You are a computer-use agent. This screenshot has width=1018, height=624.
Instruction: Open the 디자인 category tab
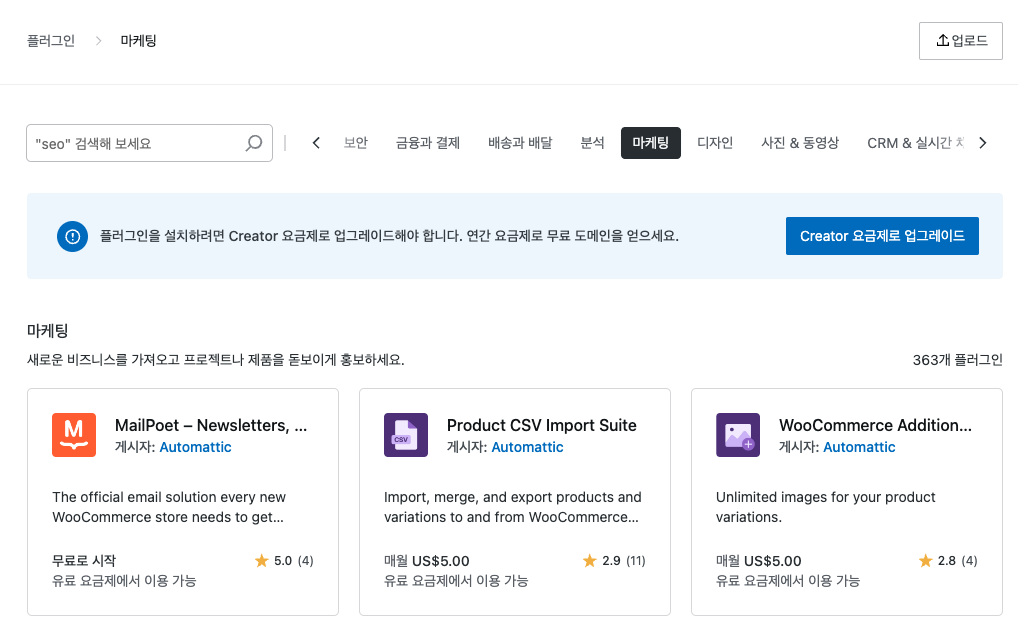tap(715, 143)
